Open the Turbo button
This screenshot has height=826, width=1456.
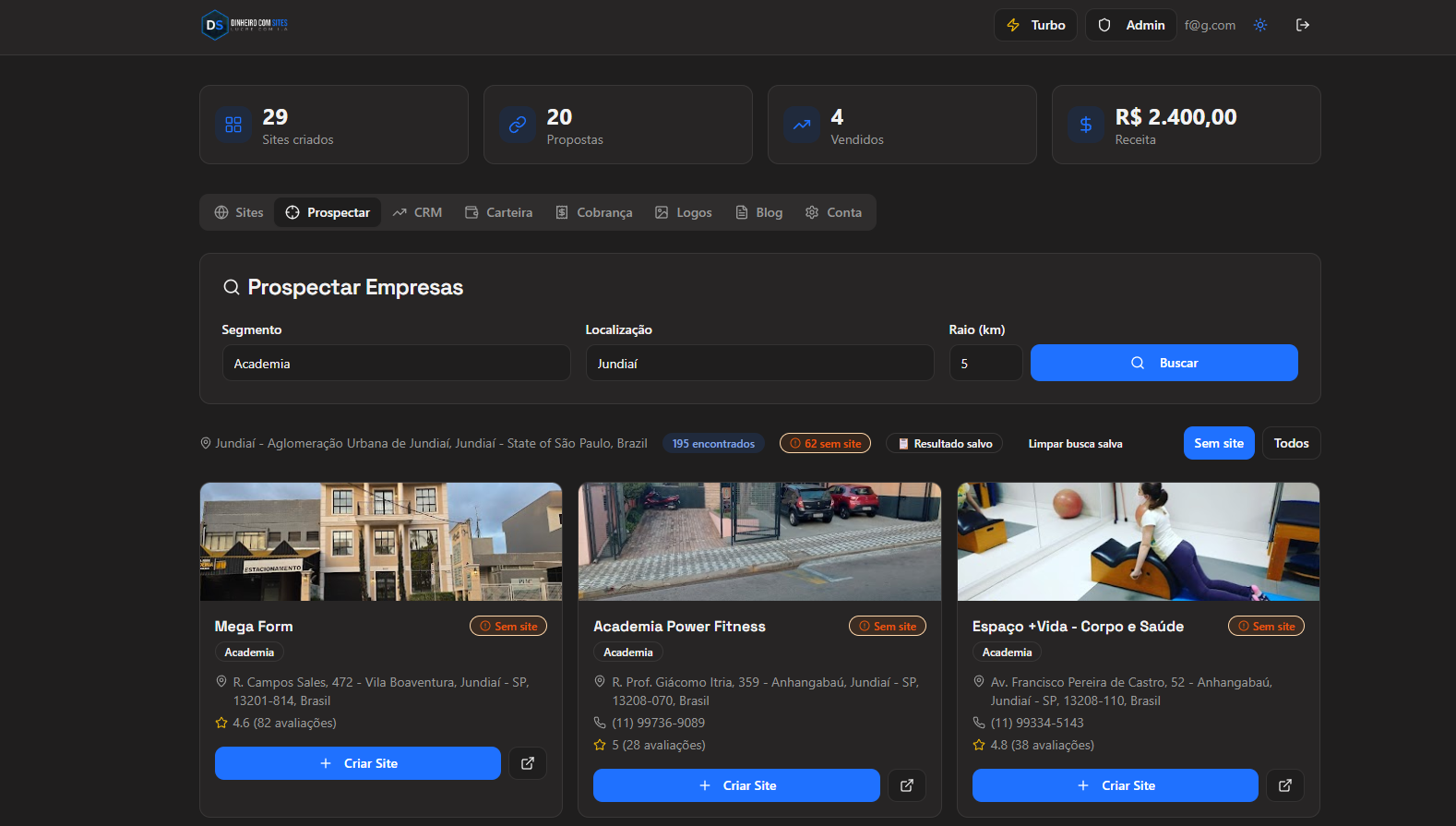click(1035, 25)
